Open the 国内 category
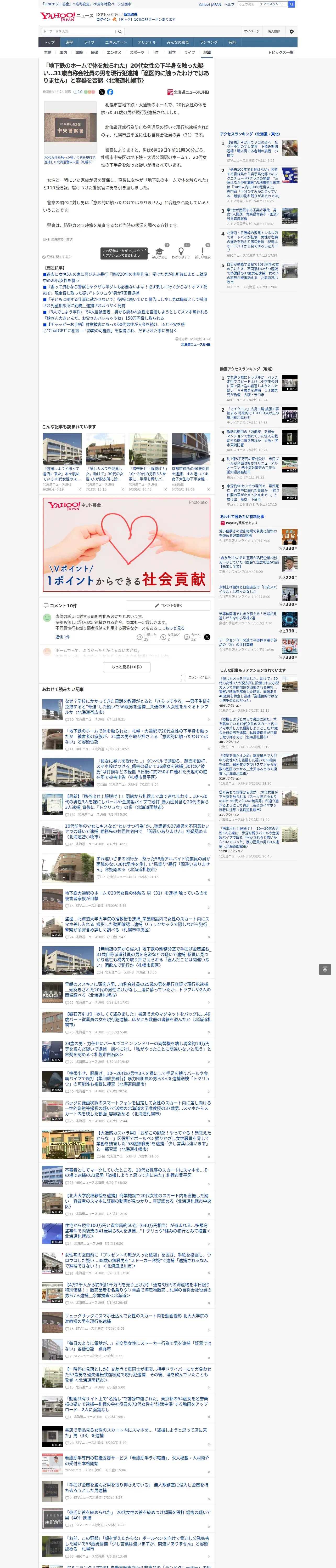 pos(63,52)
